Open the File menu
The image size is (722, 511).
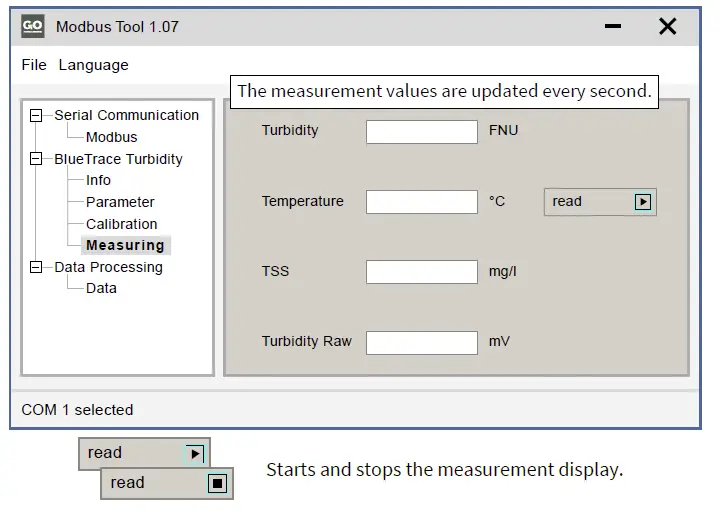(34, 65)
